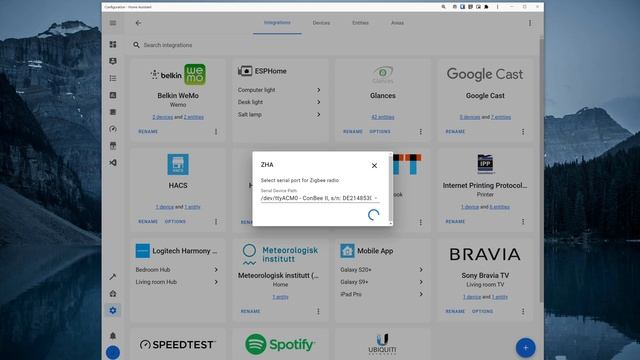Click the ZHA dialog vertical scrollbar

tap(391, 189)
